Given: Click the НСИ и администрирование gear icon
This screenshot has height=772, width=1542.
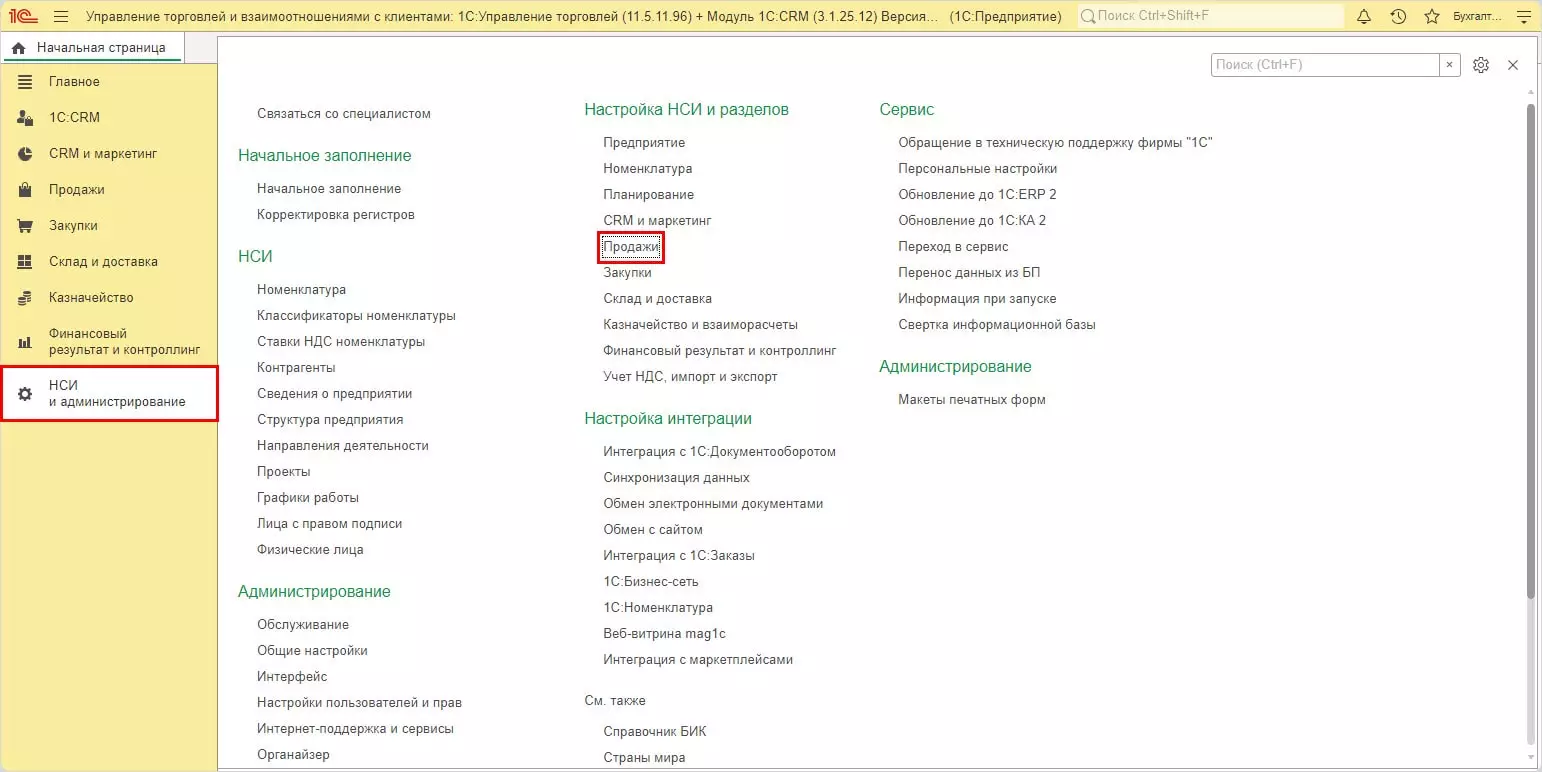Looking at the screenshot, I should 26,394.
